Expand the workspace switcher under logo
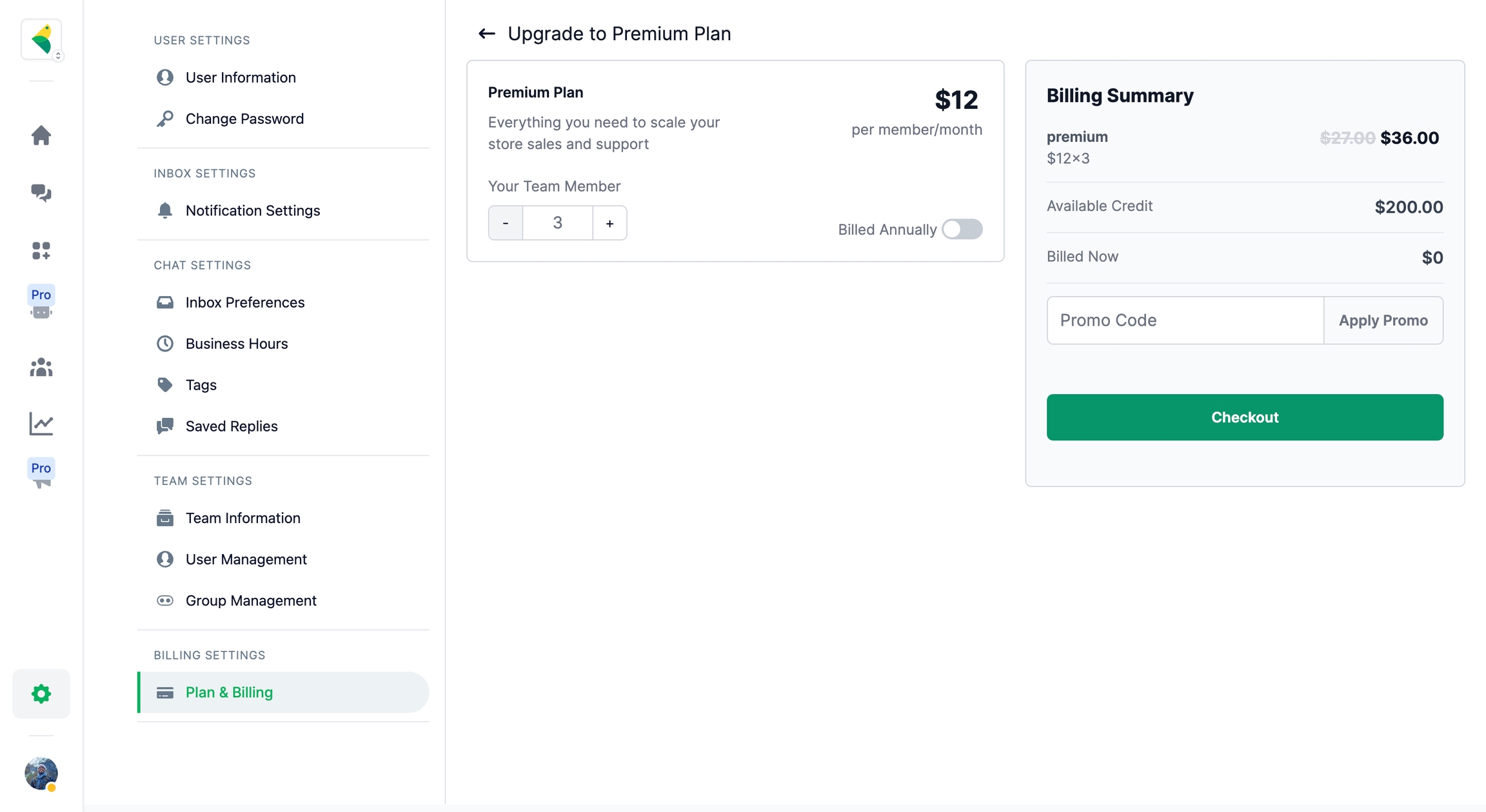This screenshot has width=1486, height=812. coord(58,56)
